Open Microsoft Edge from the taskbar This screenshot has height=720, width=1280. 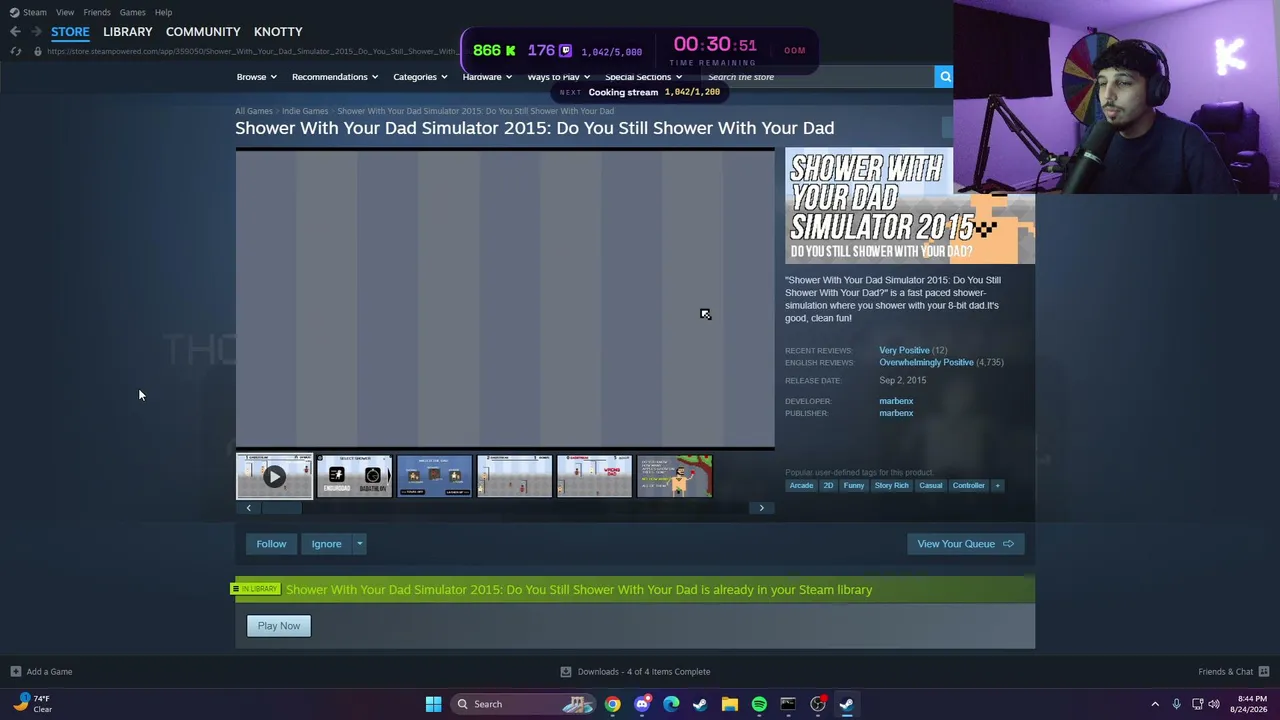click(x=671, y=704)
